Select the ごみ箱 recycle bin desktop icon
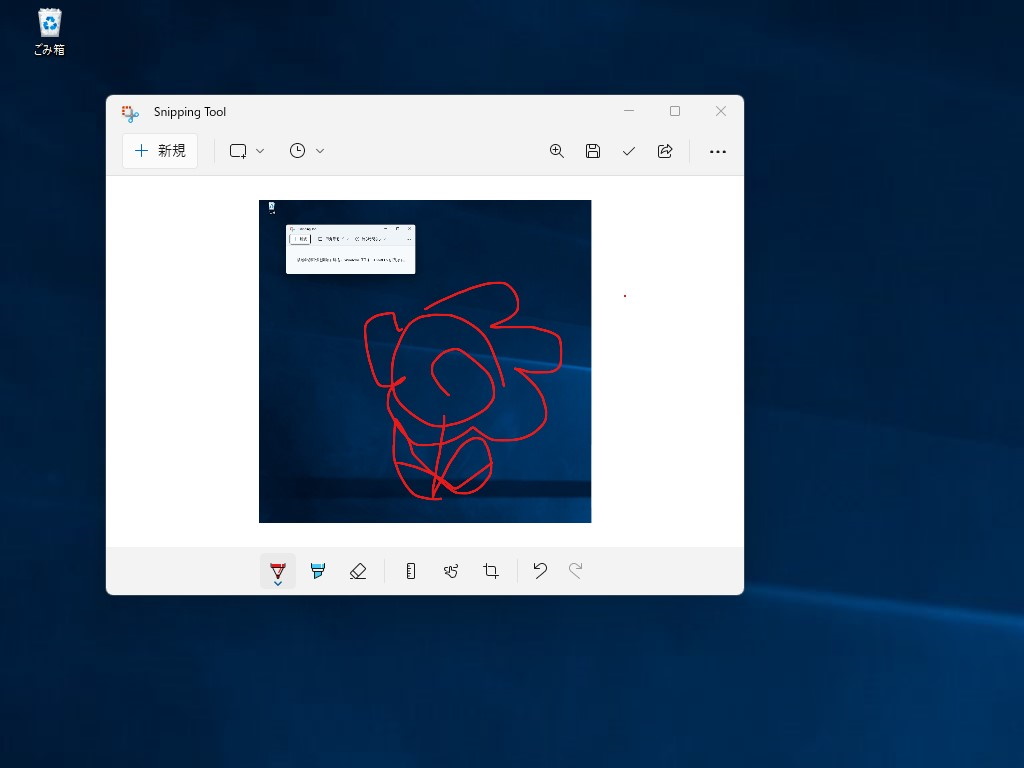The width and height of the screenshot is (1024, 768). pyautogui.click(x=50, y=32)
